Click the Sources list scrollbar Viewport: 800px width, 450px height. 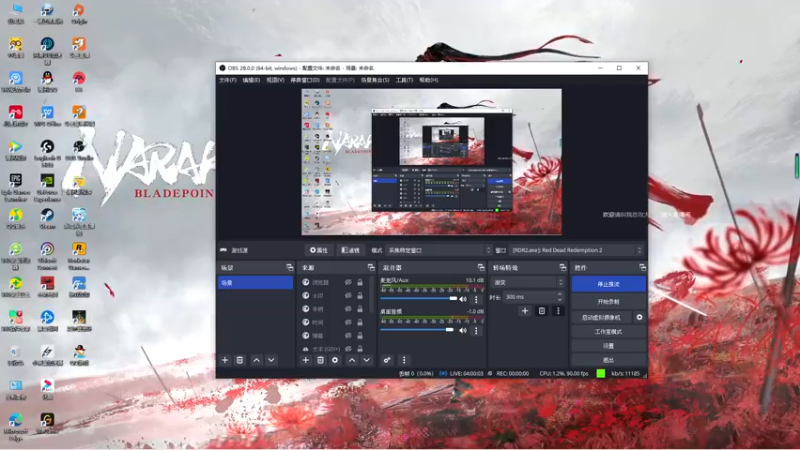point(372,296)
